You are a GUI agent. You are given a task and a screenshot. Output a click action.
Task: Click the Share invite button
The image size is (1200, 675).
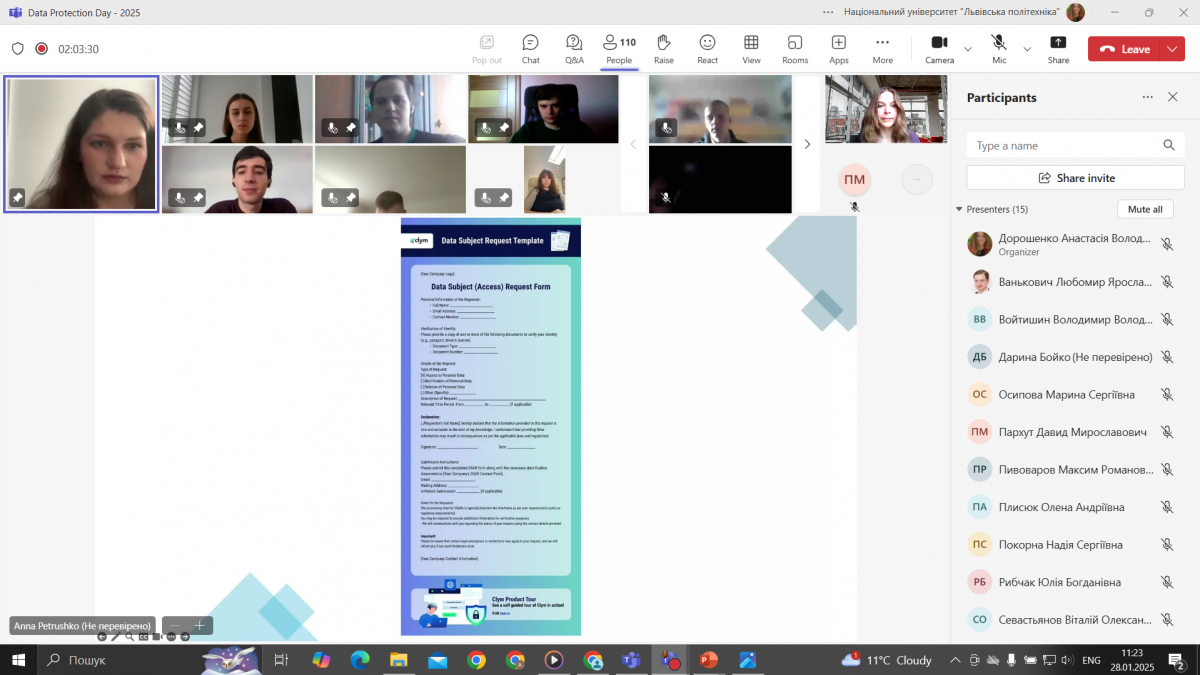(x=1075, y=178)
